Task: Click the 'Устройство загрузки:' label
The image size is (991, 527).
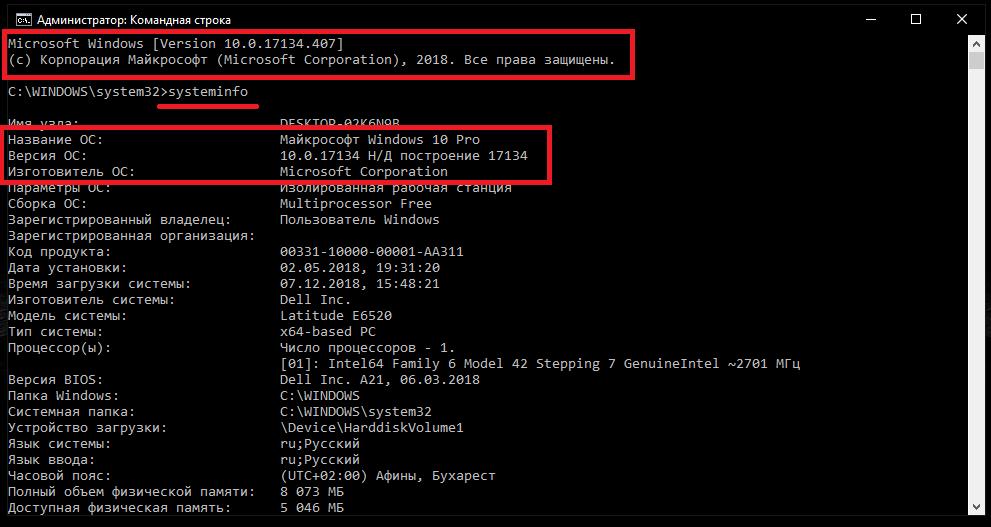Action: pyautogui.click(x=87, y=428)
